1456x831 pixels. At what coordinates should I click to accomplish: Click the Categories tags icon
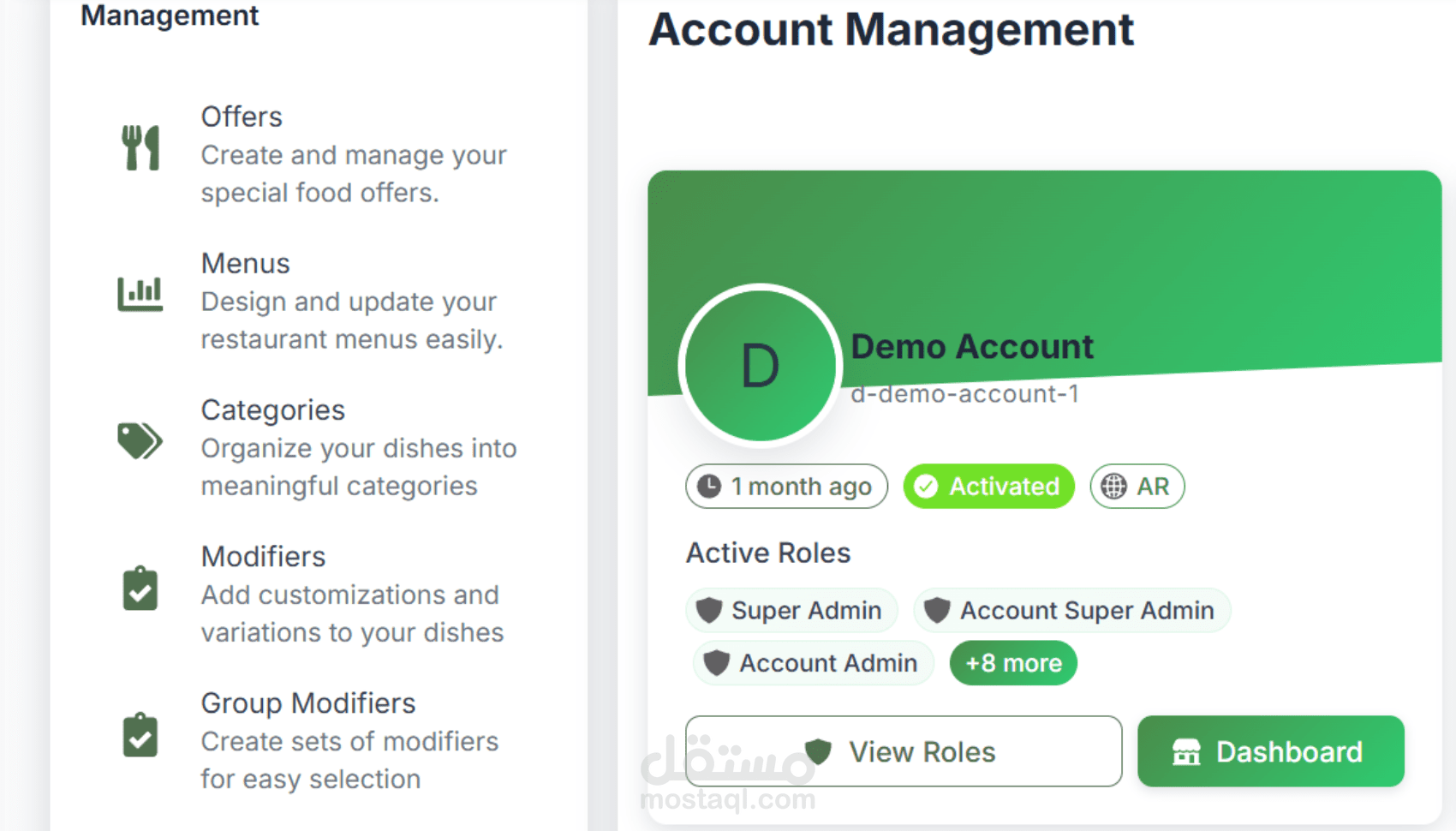click(x=140, y=441)
